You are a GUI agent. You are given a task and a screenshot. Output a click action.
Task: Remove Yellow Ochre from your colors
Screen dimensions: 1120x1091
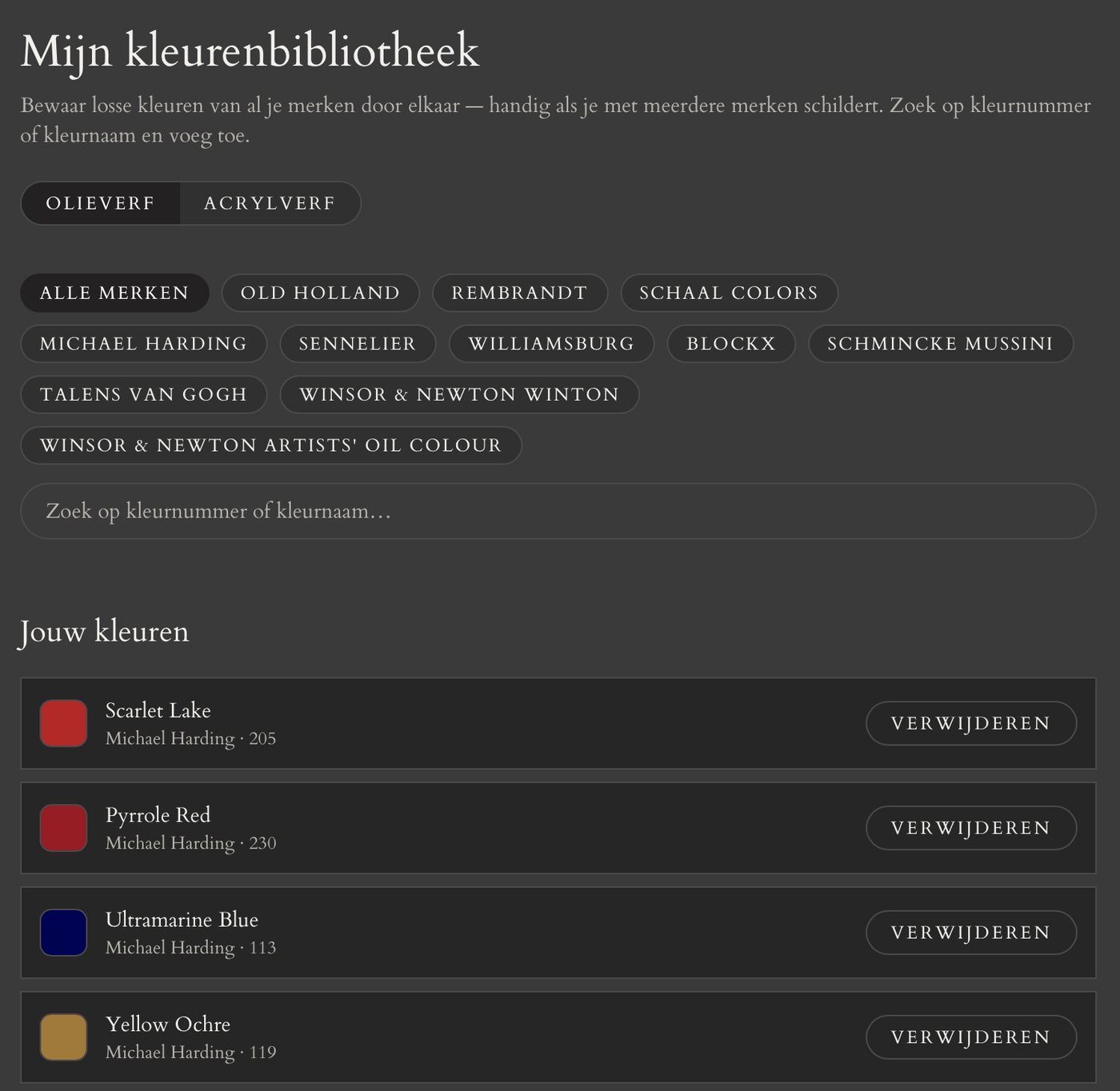pos(970,1037)
